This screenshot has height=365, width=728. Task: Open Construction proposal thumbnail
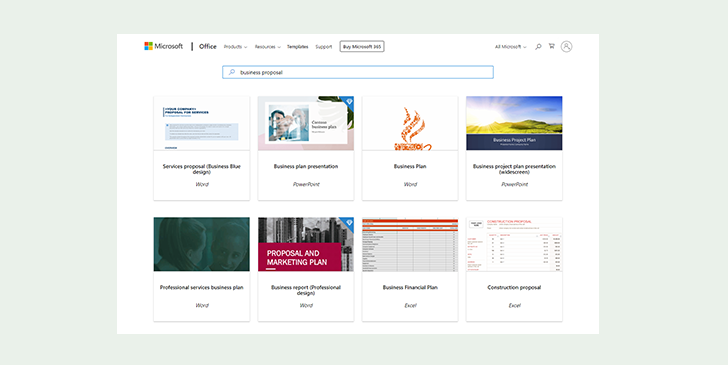coord(514,244)
